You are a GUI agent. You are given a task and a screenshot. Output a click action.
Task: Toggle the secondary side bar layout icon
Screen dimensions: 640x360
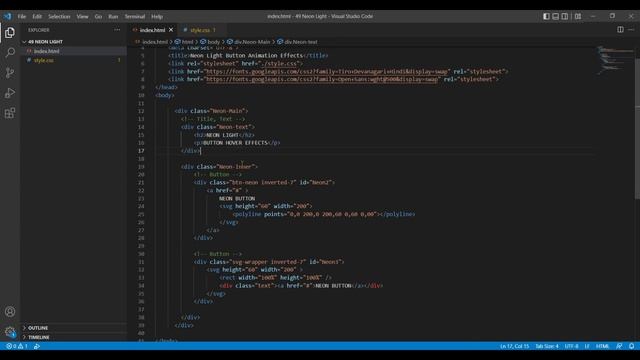click(565, 16)
